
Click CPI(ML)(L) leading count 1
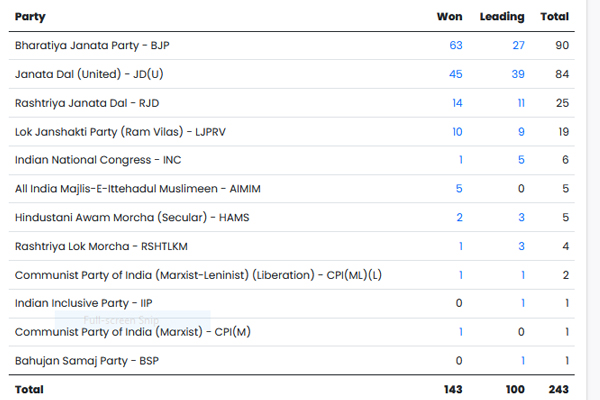(522, 274)
